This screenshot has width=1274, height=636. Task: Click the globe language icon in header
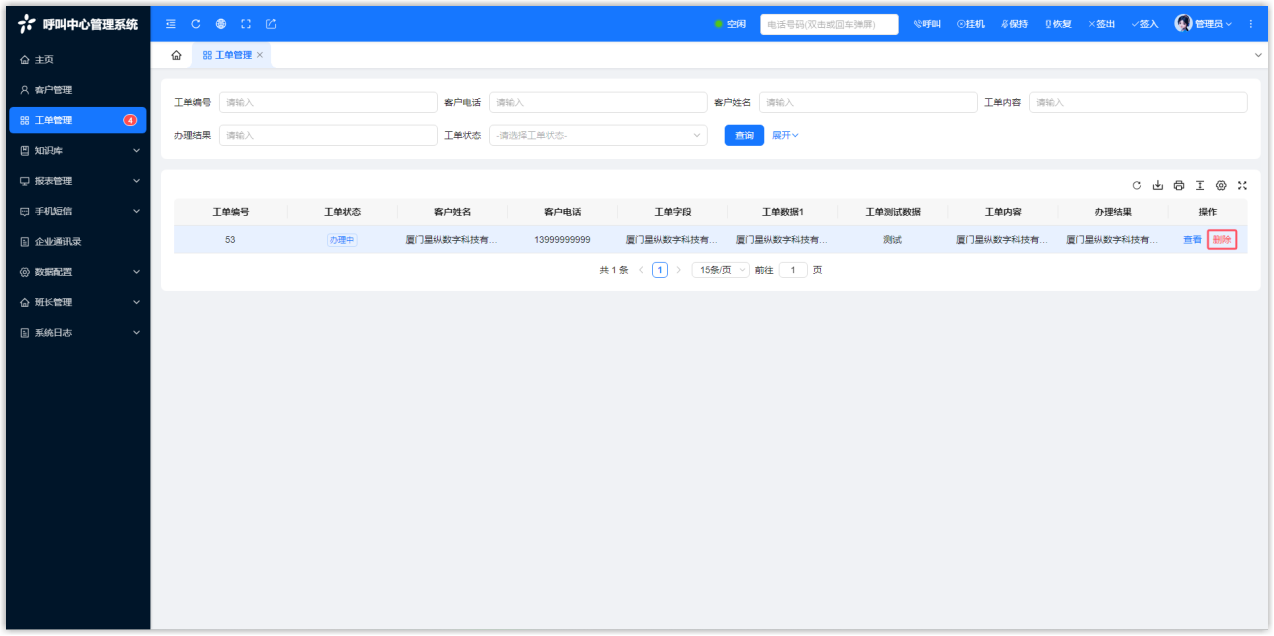point(221,24)
